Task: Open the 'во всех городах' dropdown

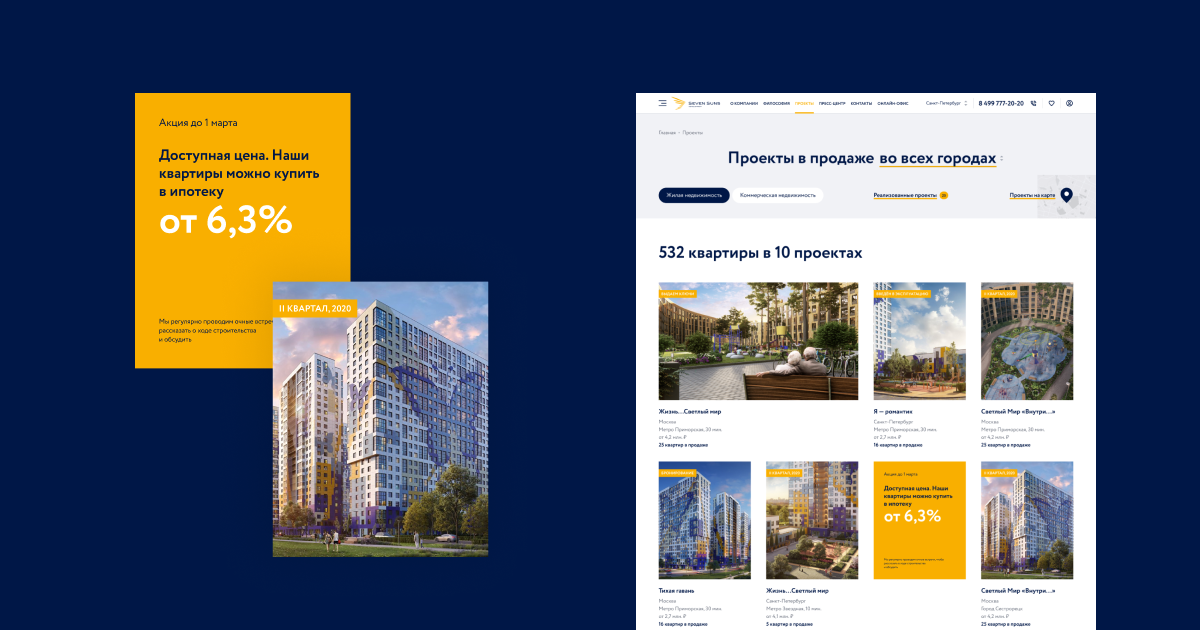Action: coord(940,158)
